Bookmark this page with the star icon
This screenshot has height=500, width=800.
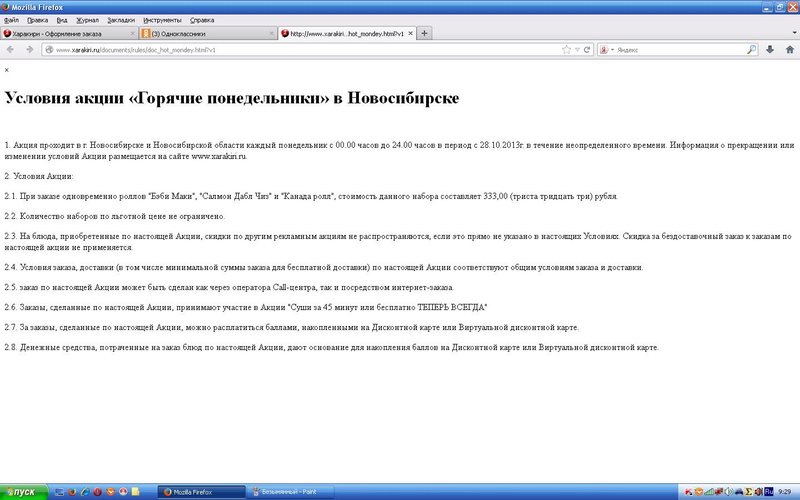coord(566,49)
